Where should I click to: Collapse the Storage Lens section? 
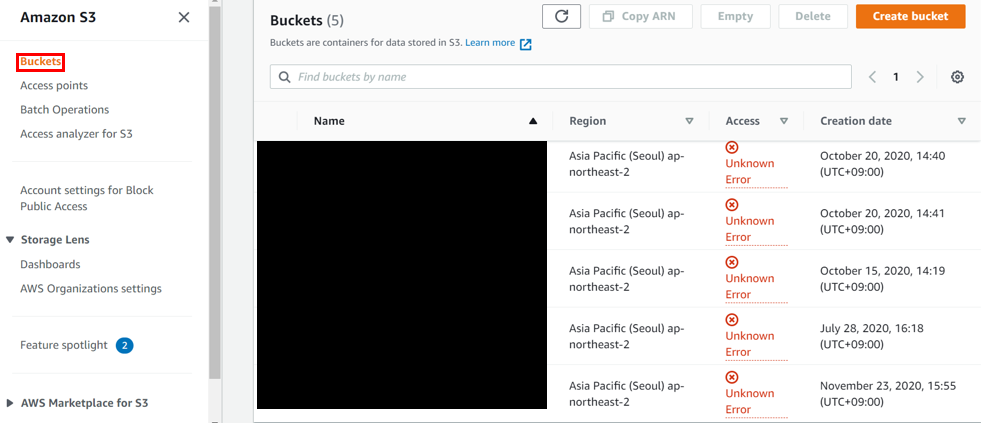click(10, 240)
